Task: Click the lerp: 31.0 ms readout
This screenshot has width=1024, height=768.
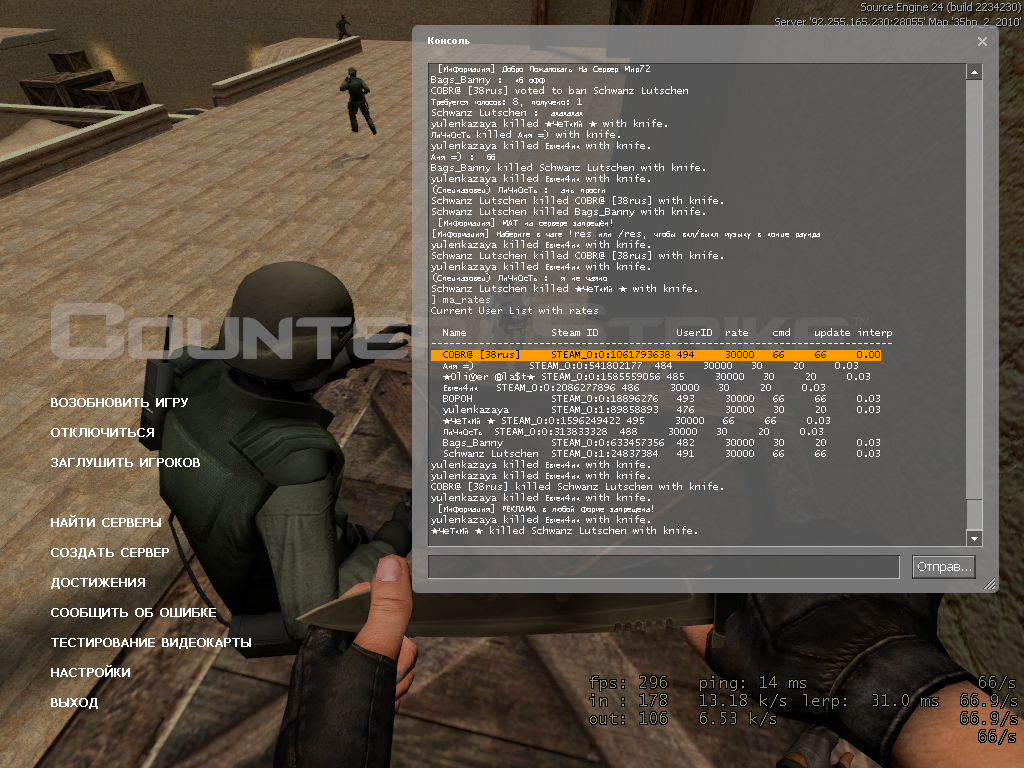Action: pyautogui.click(x=871, y=701)
